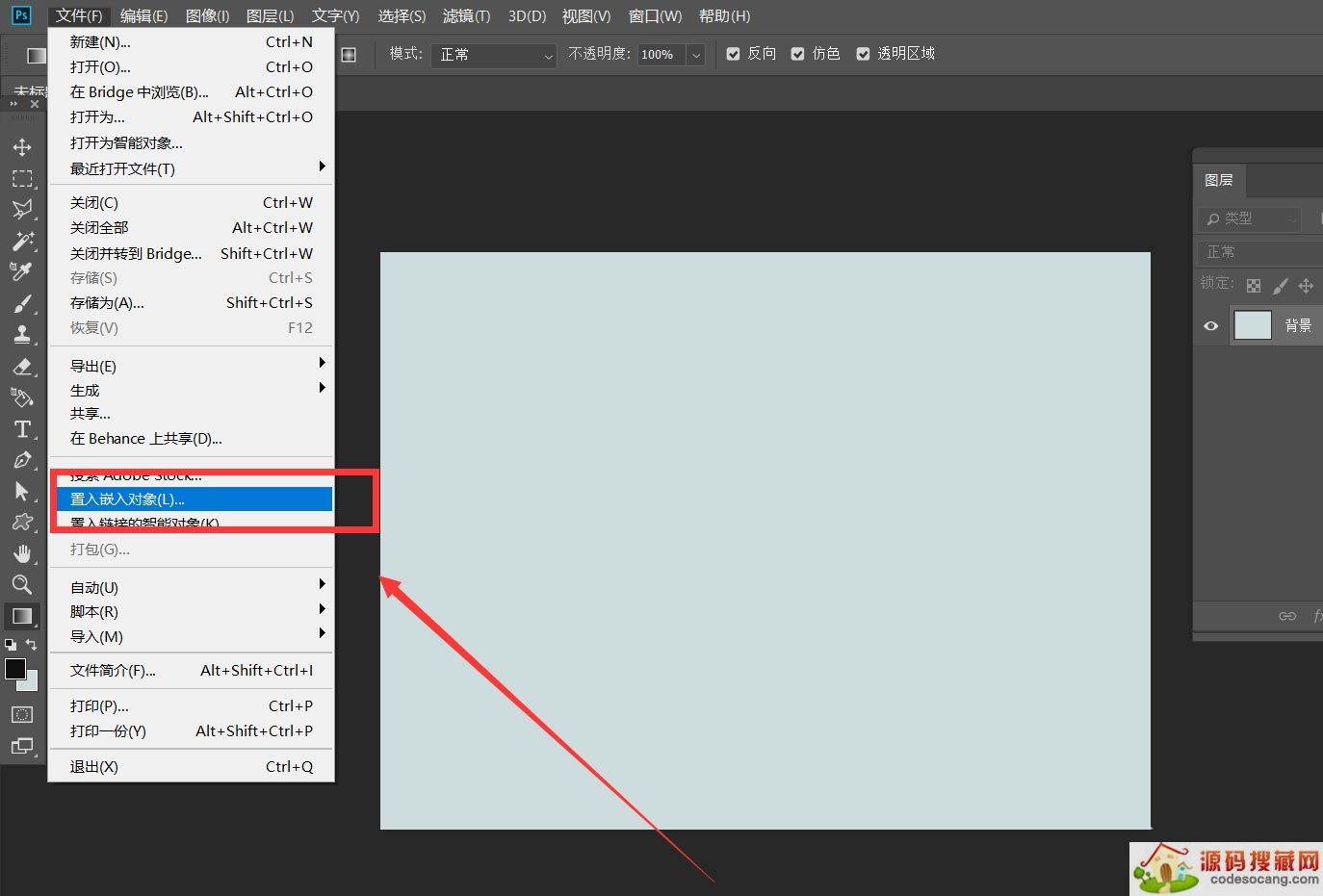The height and width of the screenshot is (896, 1323).
Task: Lock image pixels with brush icon
Action: coord(1280,286)
